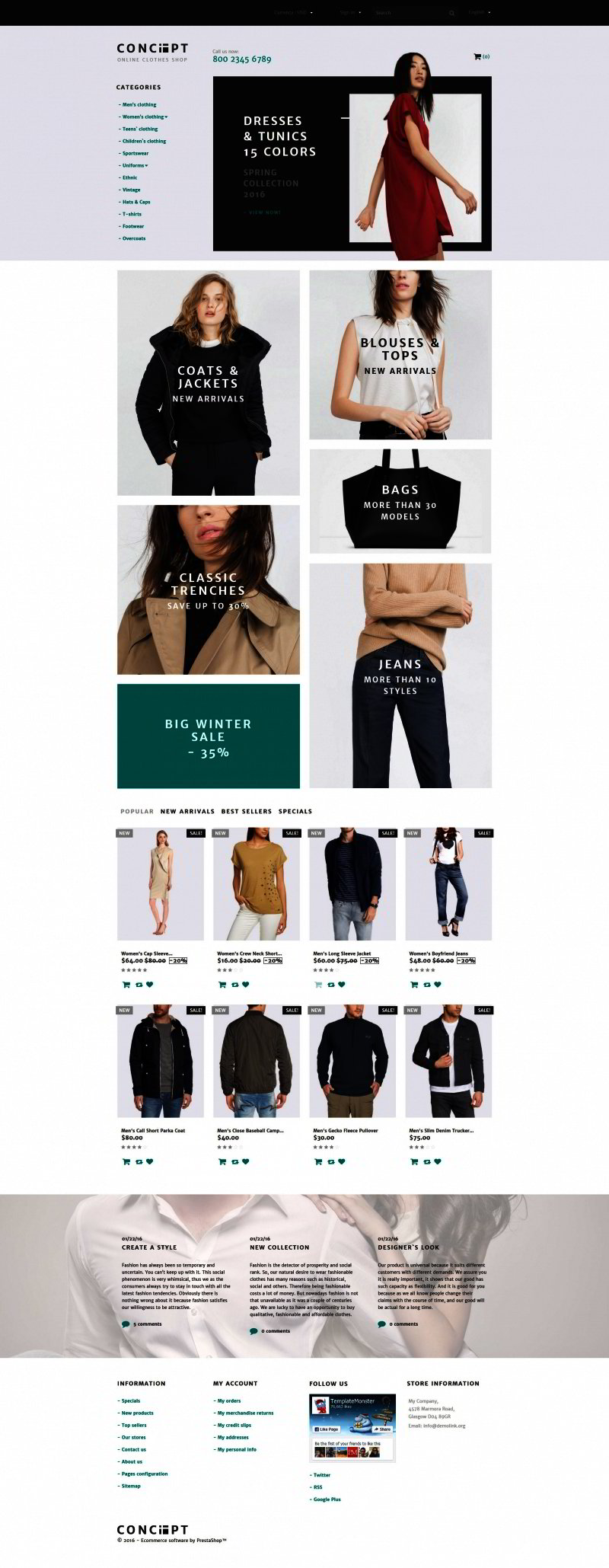Add Men's Gecko Fleece Pullover to cart
The height and width of the screenshot is (1568, 609).
click(318, 1162)
